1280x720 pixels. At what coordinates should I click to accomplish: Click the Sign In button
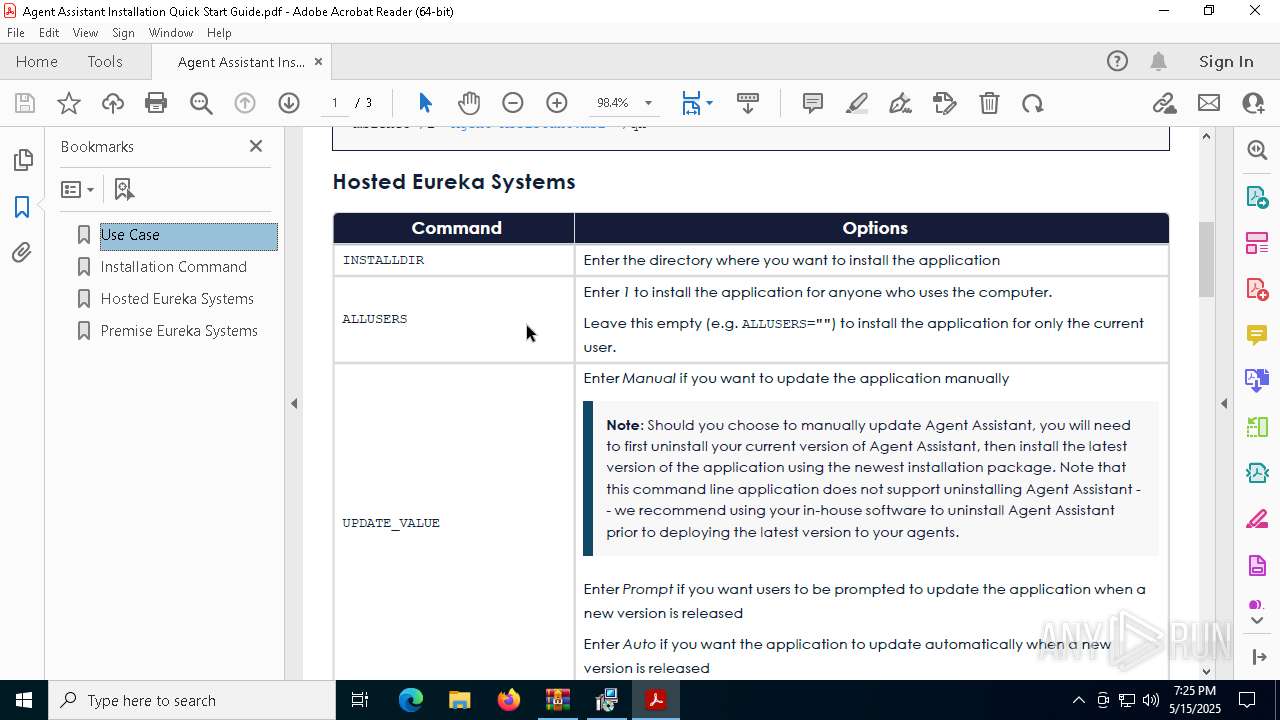coord(1226,61)
